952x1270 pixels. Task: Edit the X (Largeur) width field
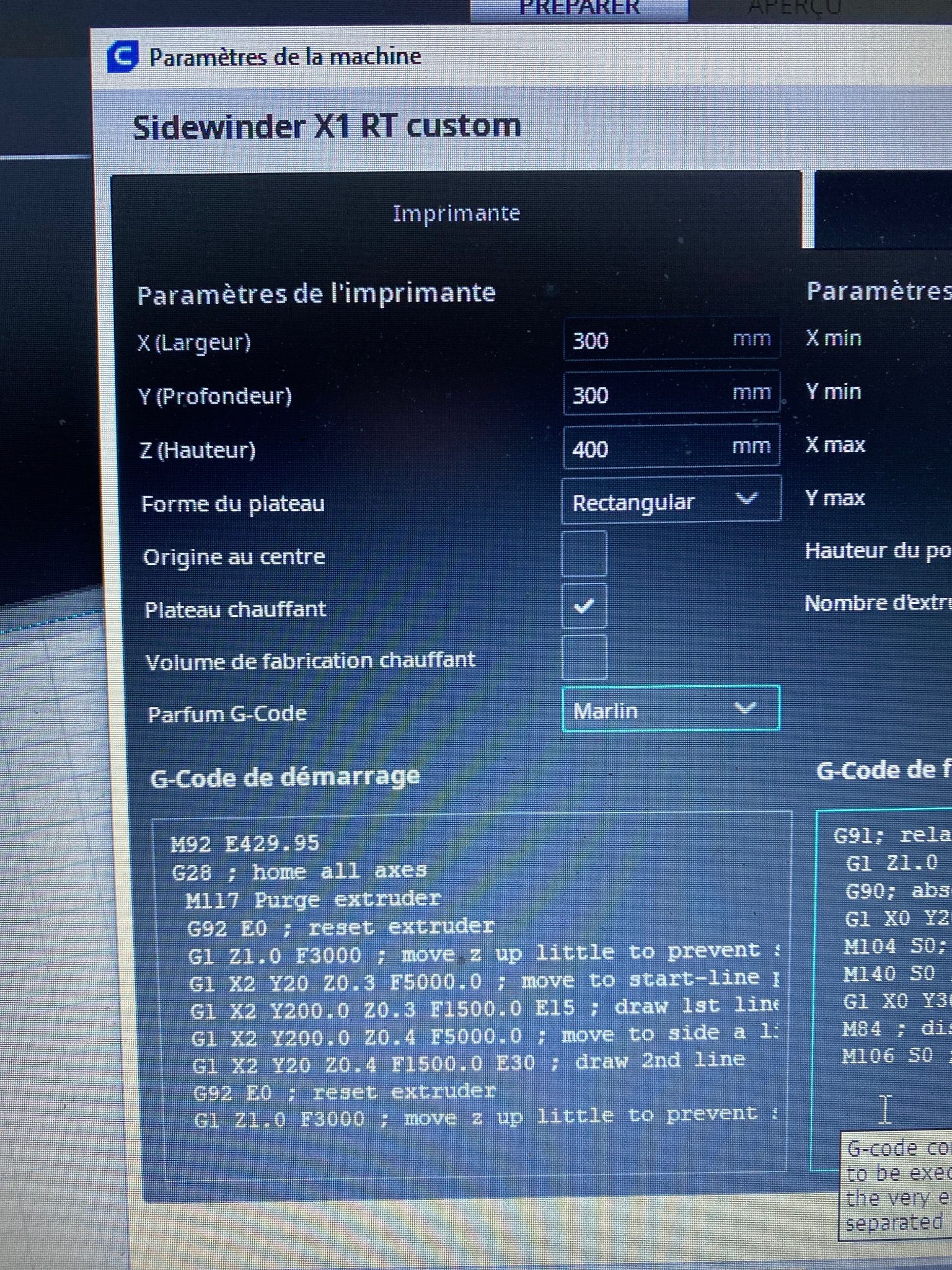coord(671,340)
